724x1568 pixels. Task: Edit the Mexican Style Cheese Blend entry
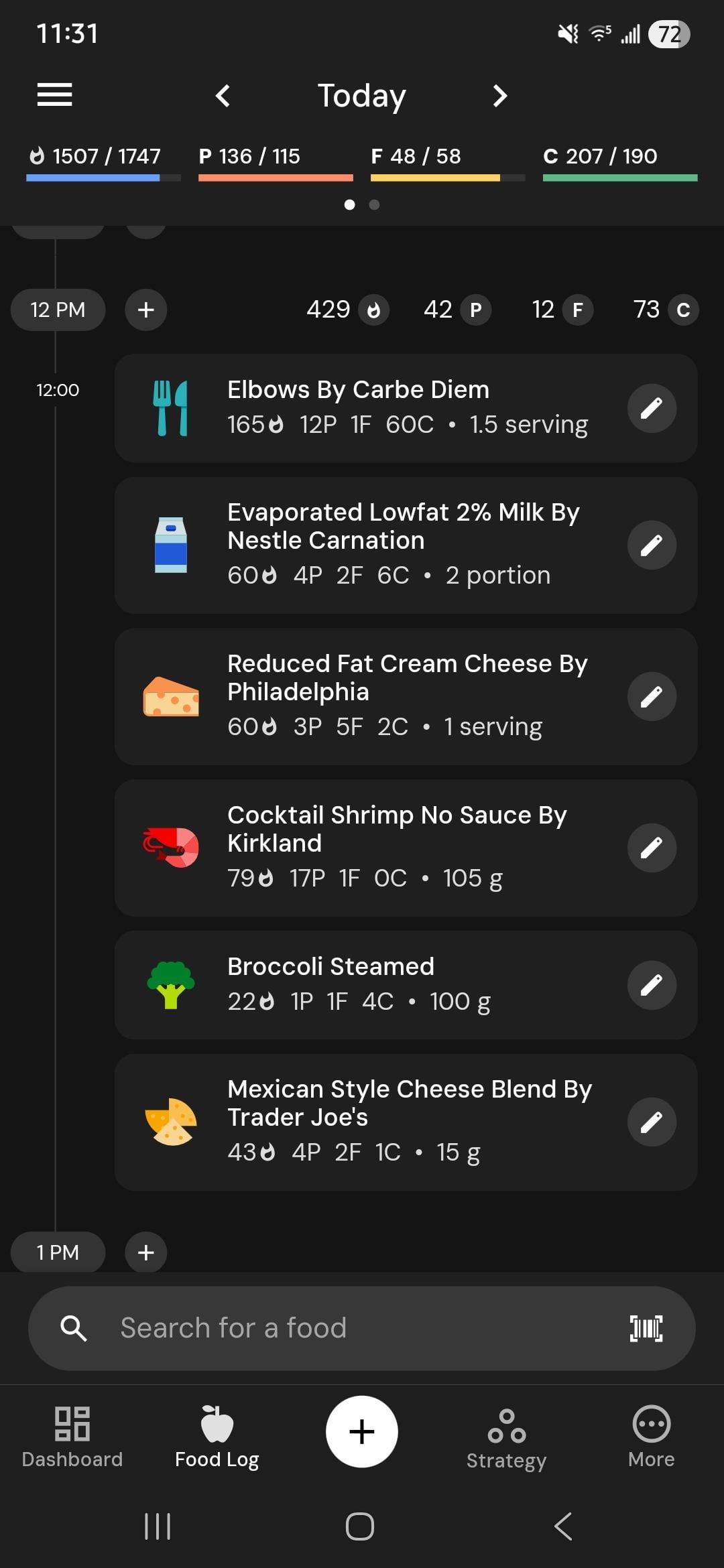click(652, 1122)
